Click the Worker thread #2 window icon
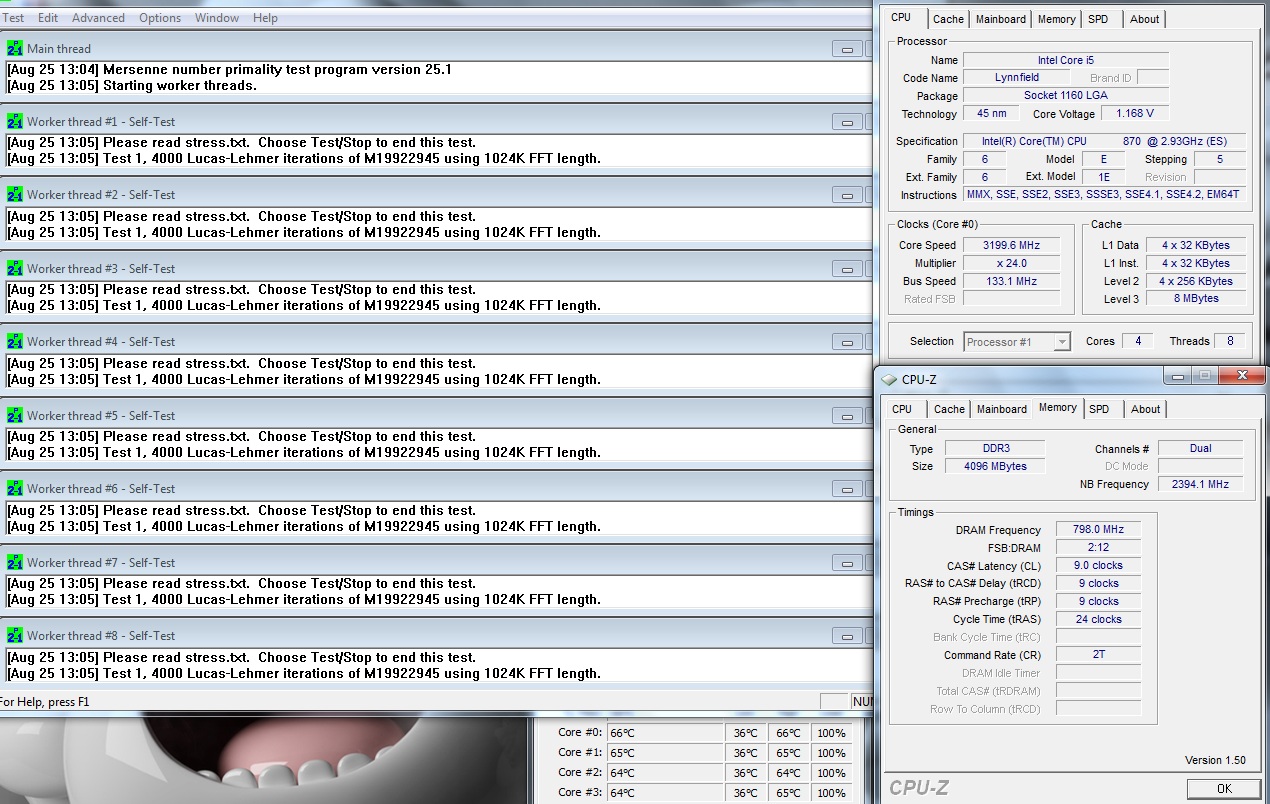The width and height of the screenshot is (1270, 804). (x=15, y=195)
